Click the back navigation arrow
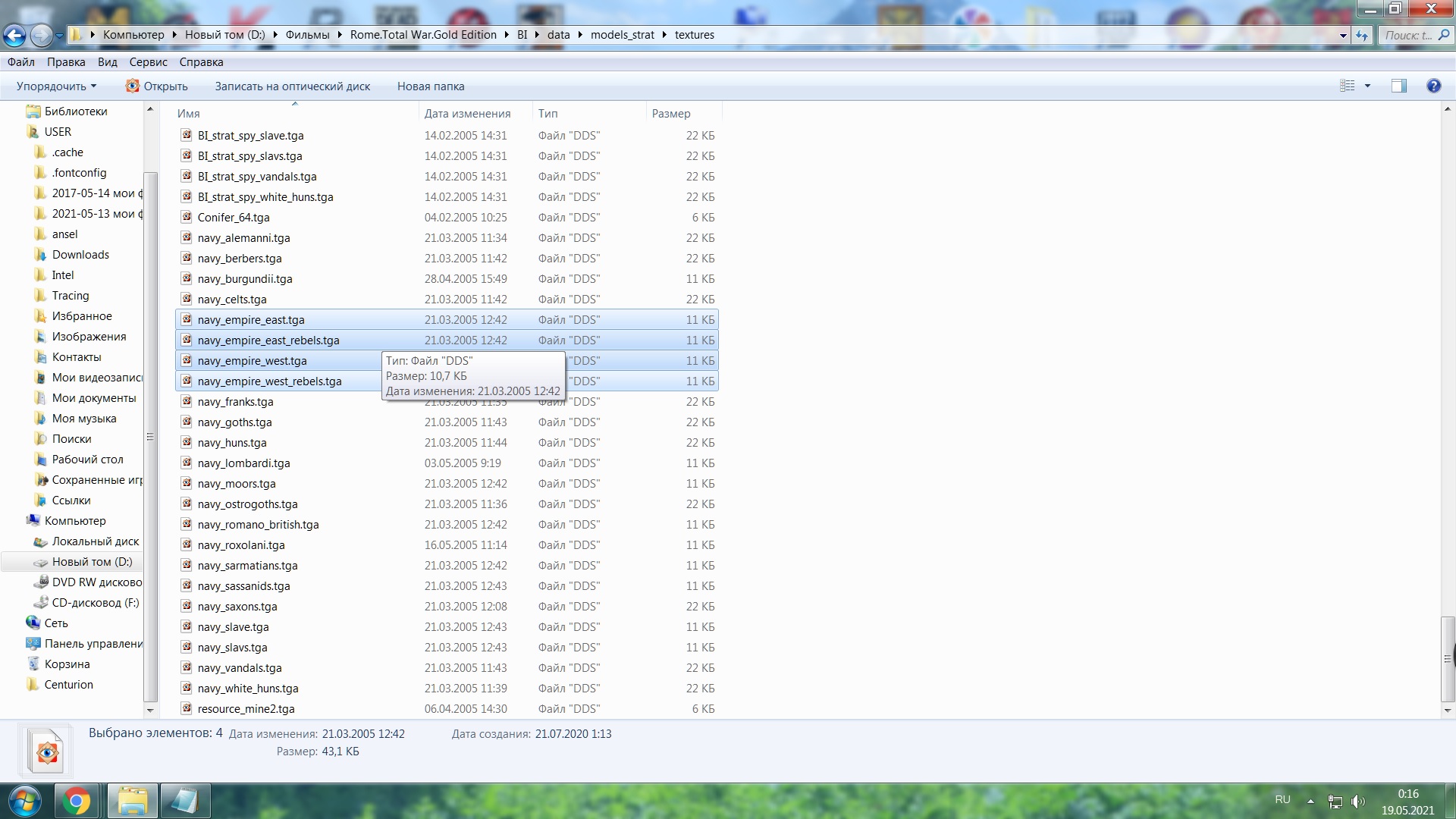This screenshot has width=1456, height=819. (x=14, y=35)
